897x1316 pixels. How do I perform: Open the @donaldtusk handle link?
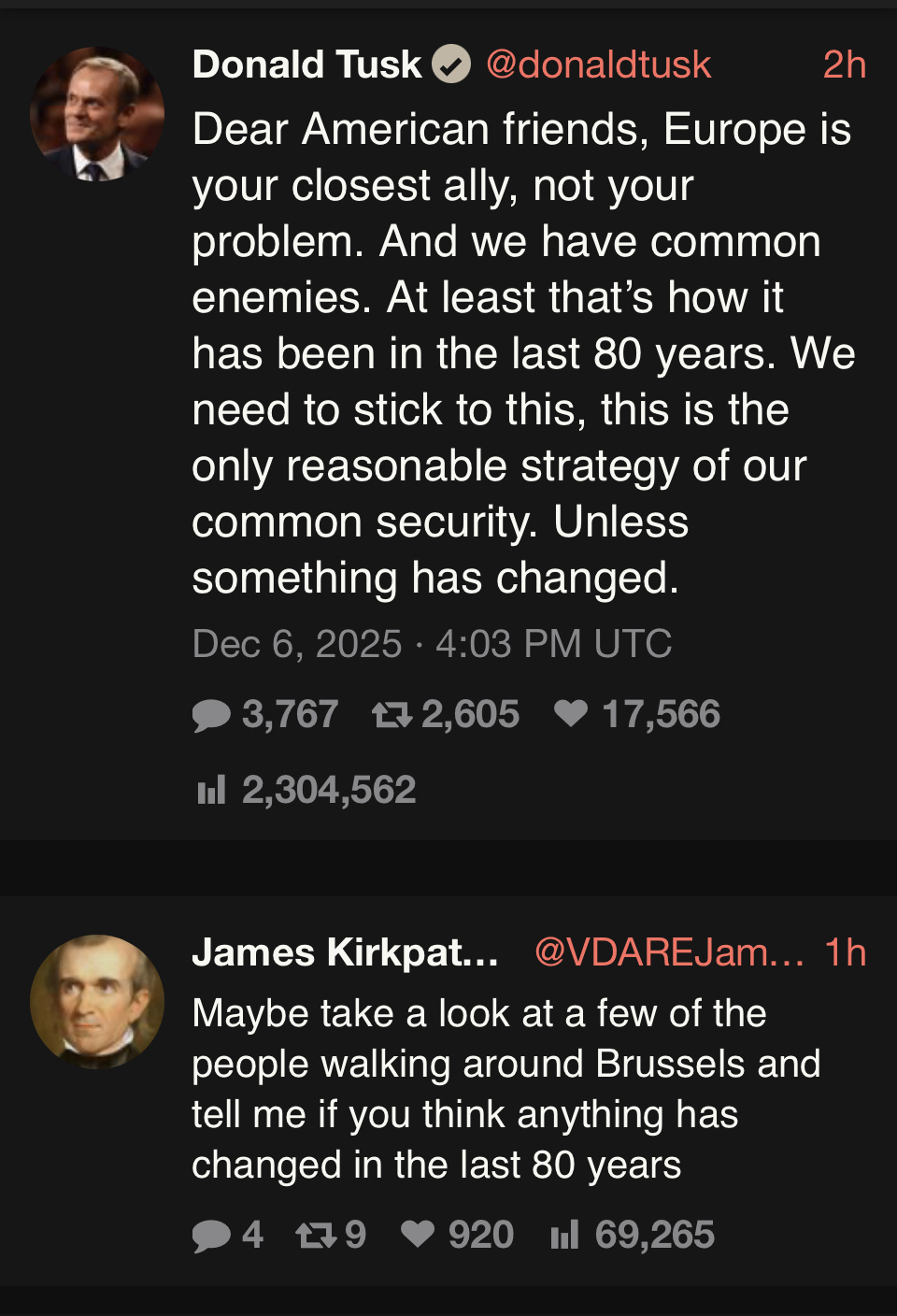pos(598,65)
